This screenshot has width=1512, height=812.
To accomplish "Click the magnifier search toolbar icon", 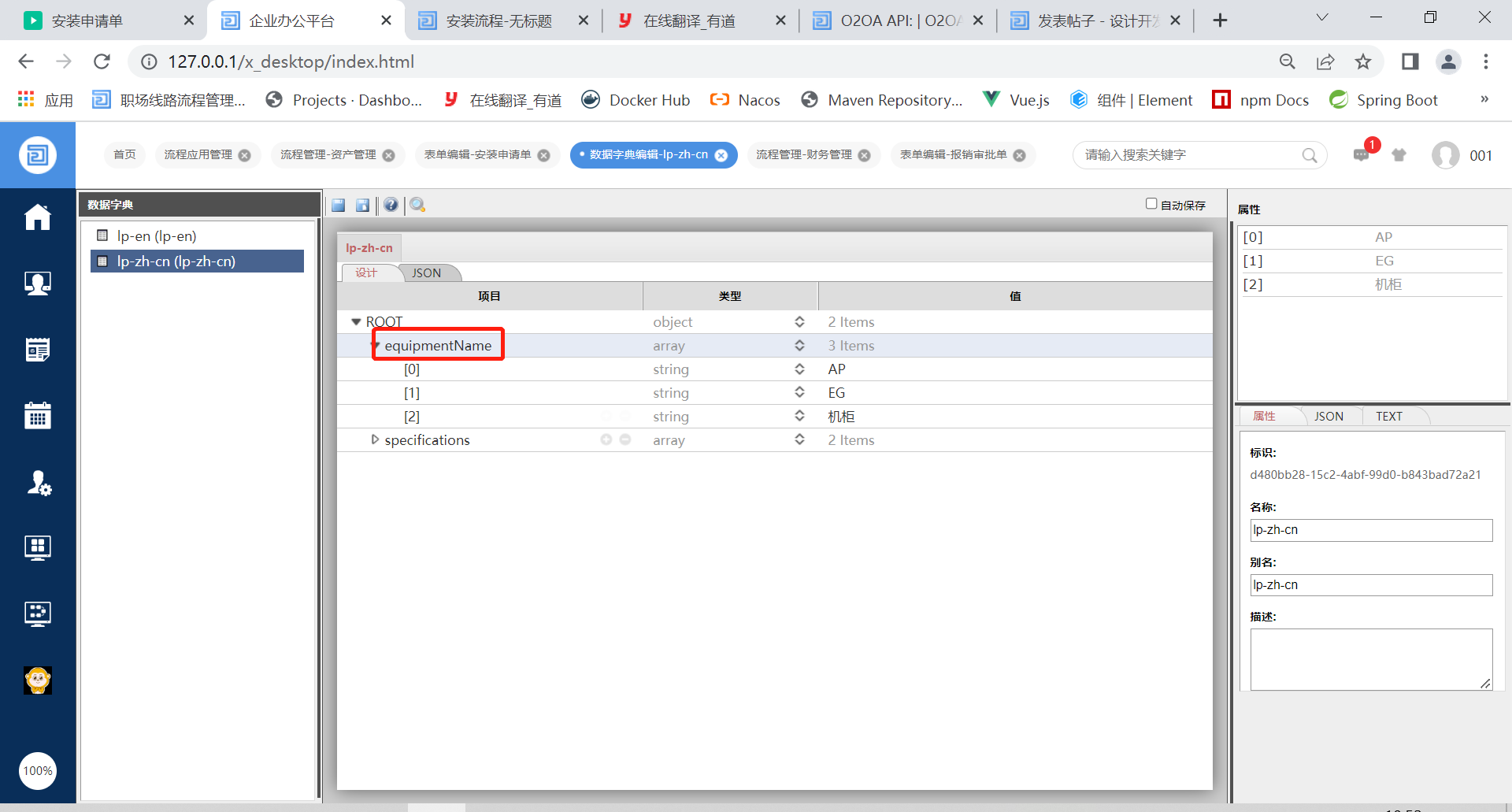I will tap(417, 206).
